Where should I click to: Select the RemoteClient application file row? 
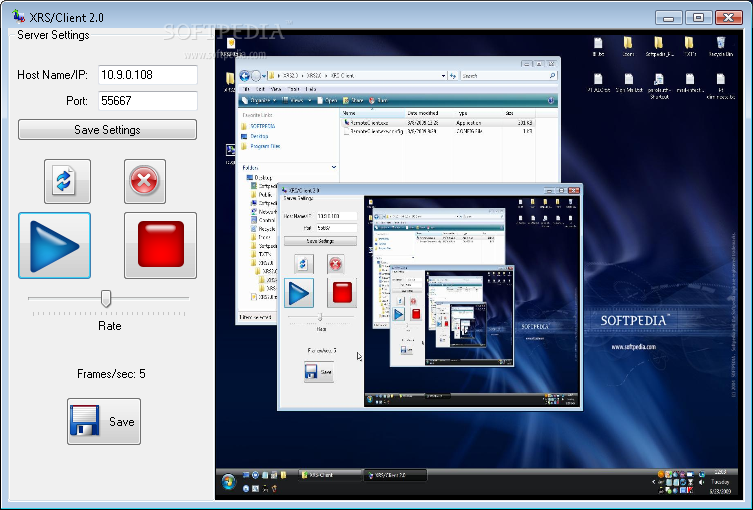(438, 123)
